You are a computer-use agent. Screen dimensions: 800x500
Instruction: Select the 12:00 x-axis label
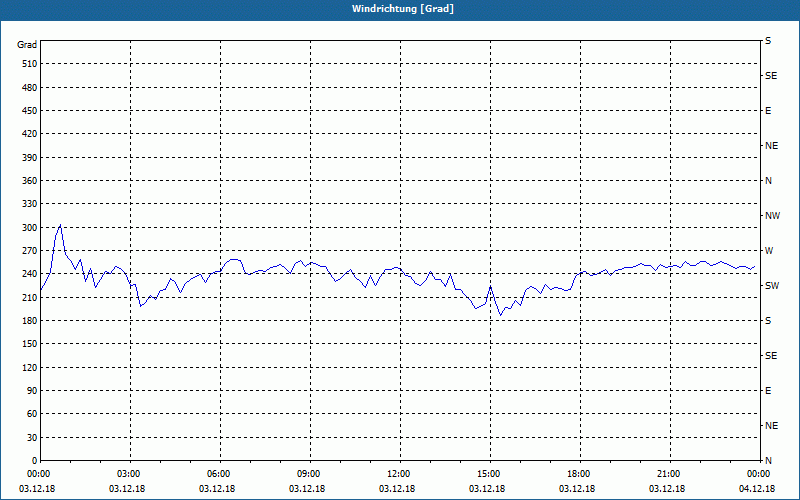point(398,474)
